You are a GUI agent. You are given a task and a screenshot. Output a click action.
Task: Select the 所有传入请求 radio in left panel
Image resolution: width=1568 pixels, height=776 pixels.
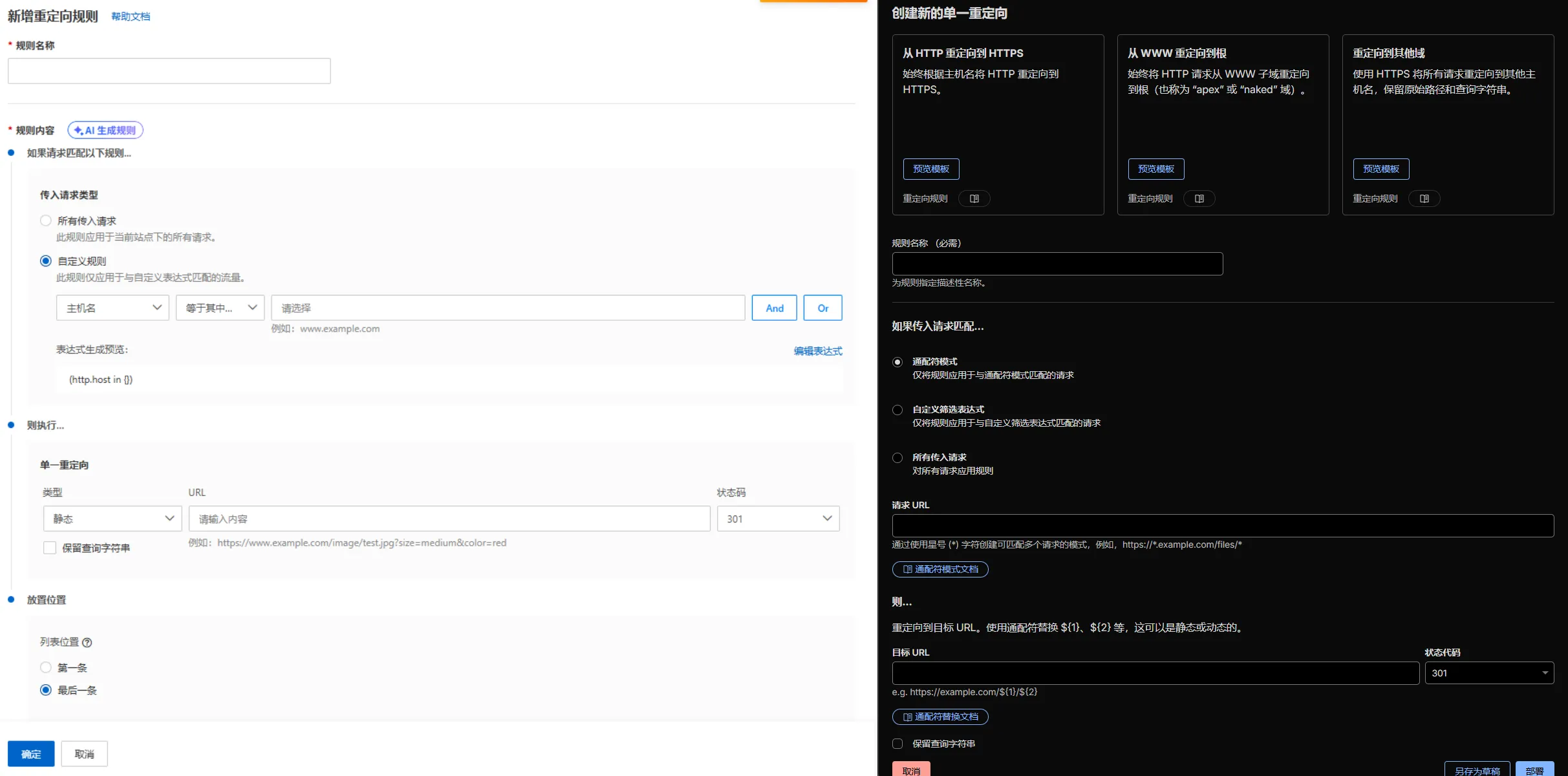tap(46, 221)
